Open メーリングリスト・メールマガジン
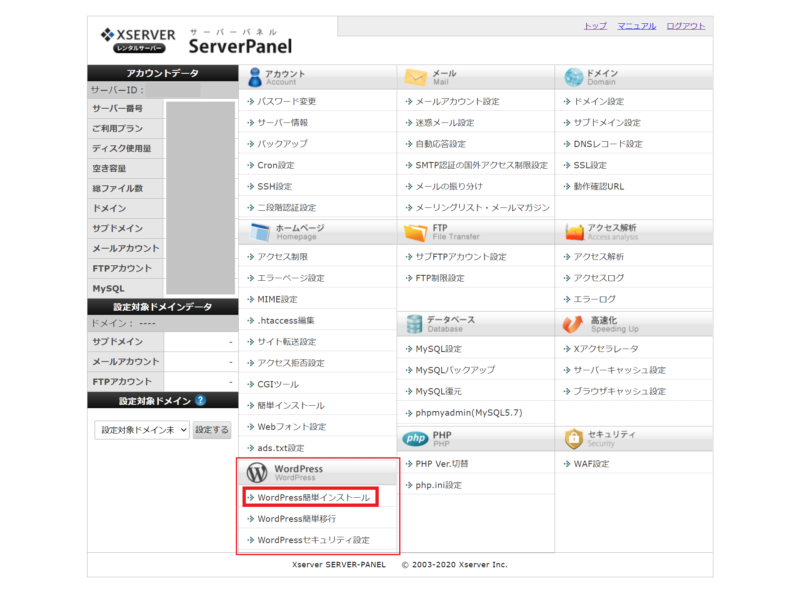800x596 pixels. 482,208
